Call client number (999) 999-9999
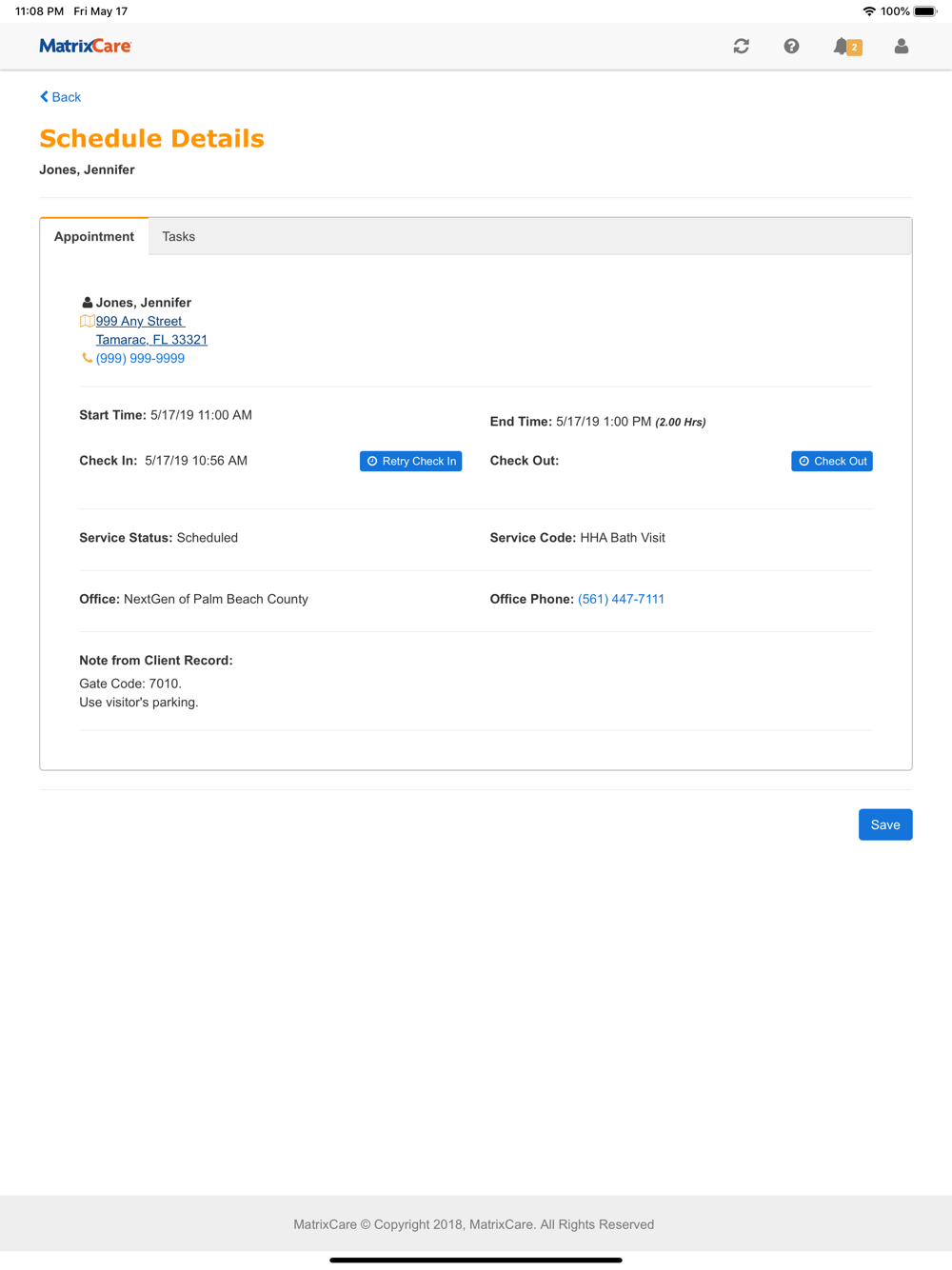This screenshot has width=952, height=1270. [x=140, y=358]
